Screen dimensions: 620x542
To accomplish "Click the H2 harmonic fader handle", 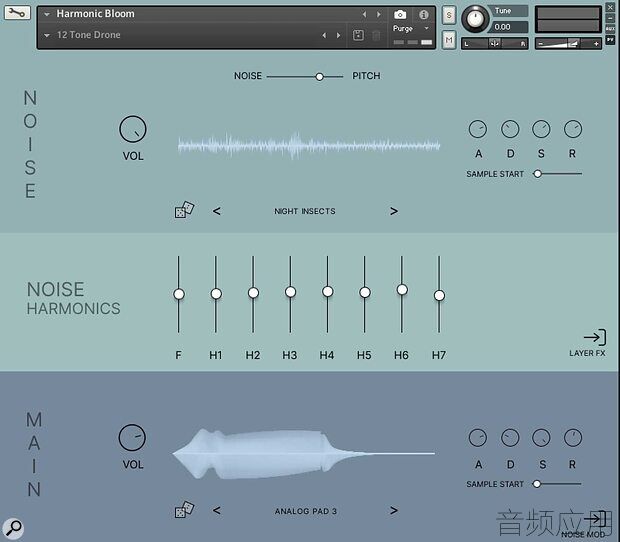I will click(x=253, y=293).
